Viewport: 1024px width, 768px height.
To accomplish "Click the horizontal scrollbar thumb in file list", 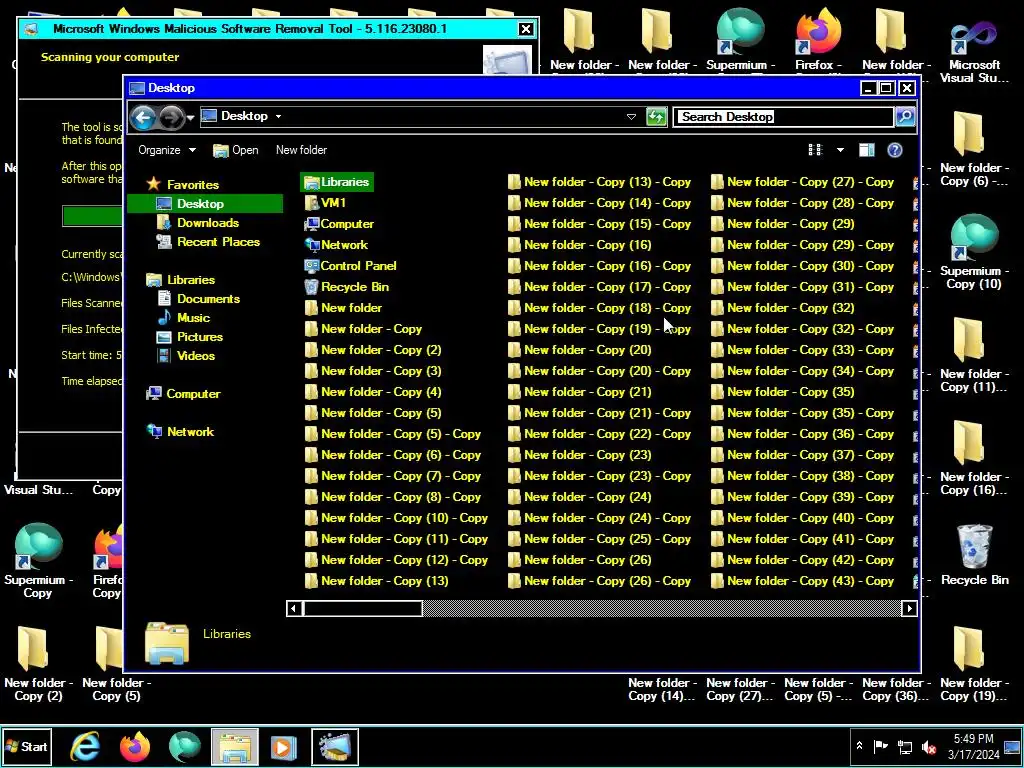I will [362, 609].
